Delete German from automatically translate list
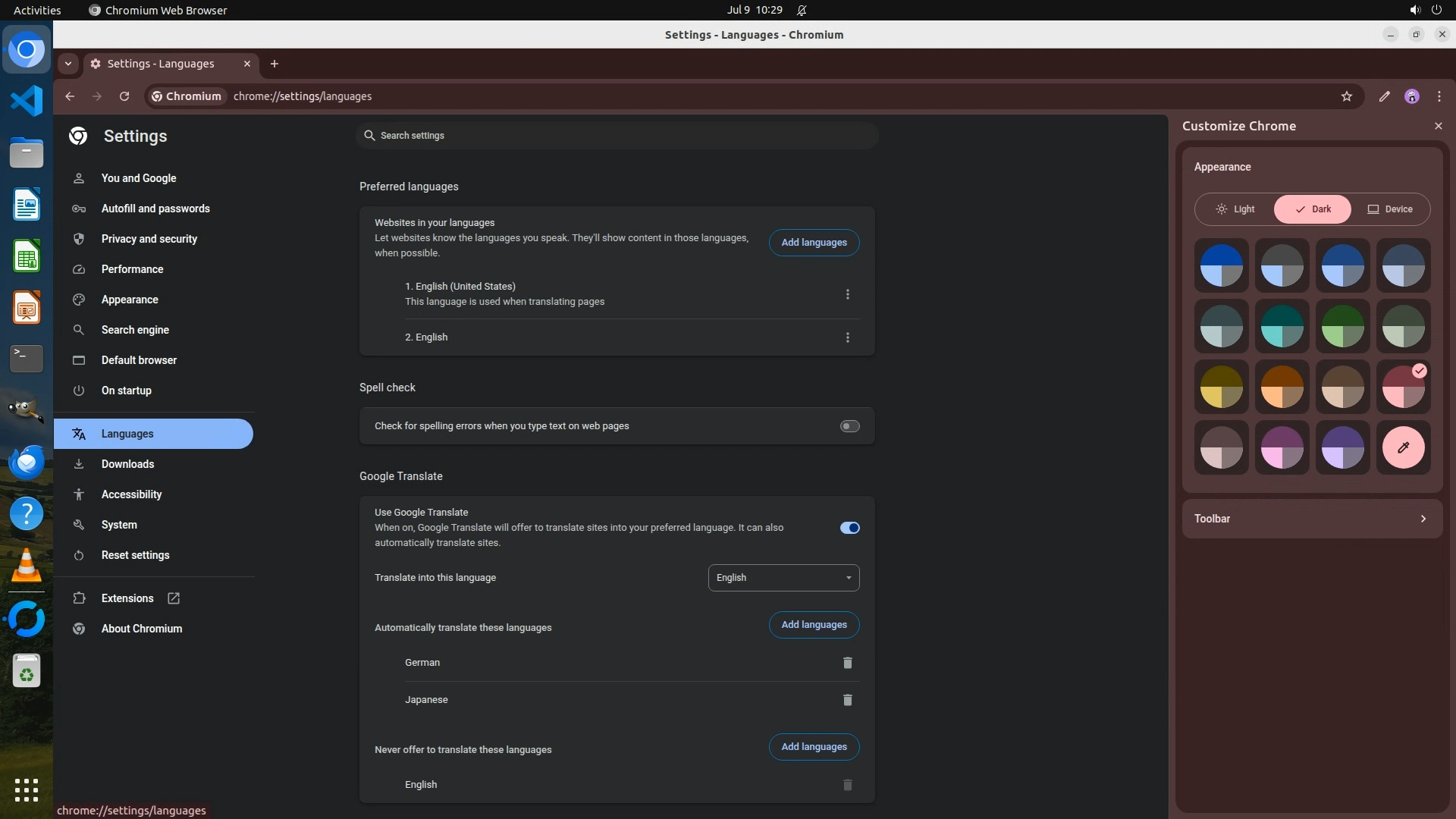The width and height of the screenshot is (1456, 819). tap(847, 663)
